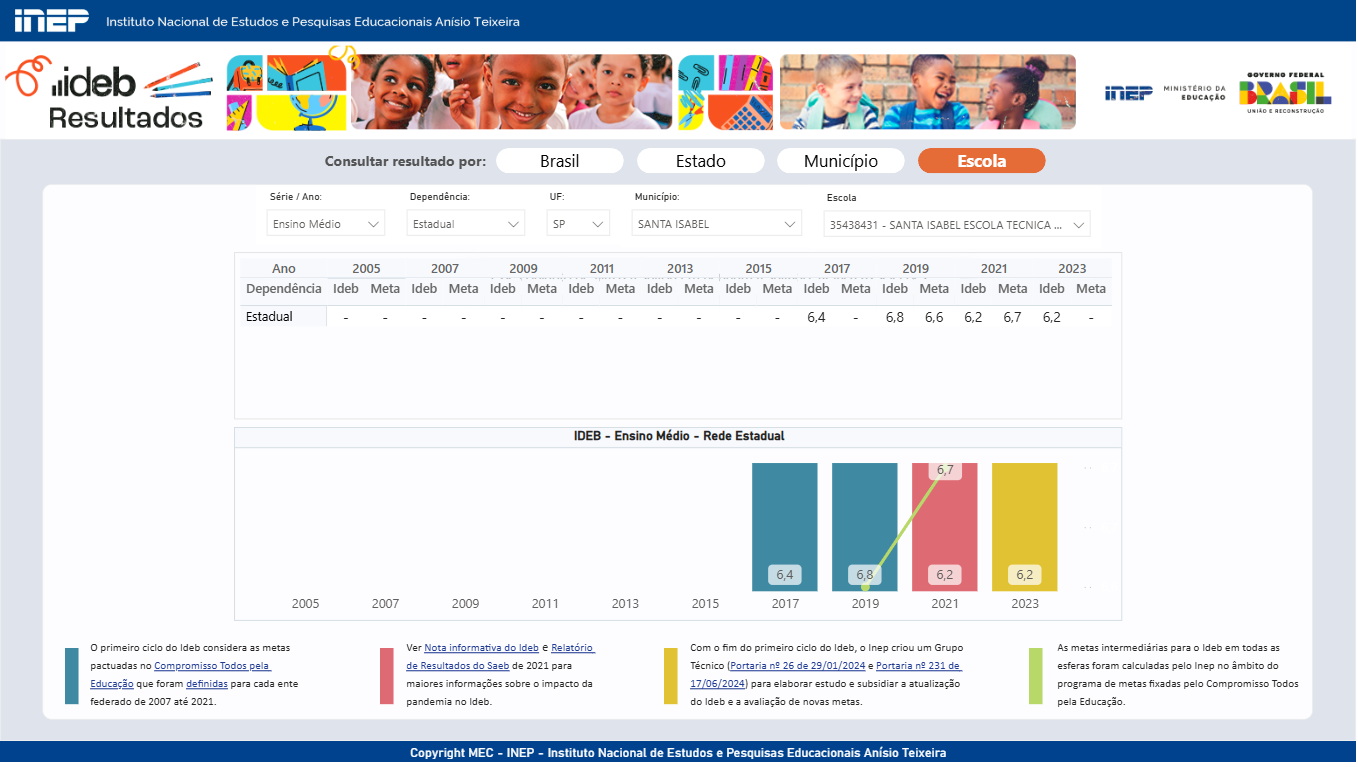1358x767 pixels.
Task: Click the banner photo of smiling children
Action: click(x=510, y=92)
